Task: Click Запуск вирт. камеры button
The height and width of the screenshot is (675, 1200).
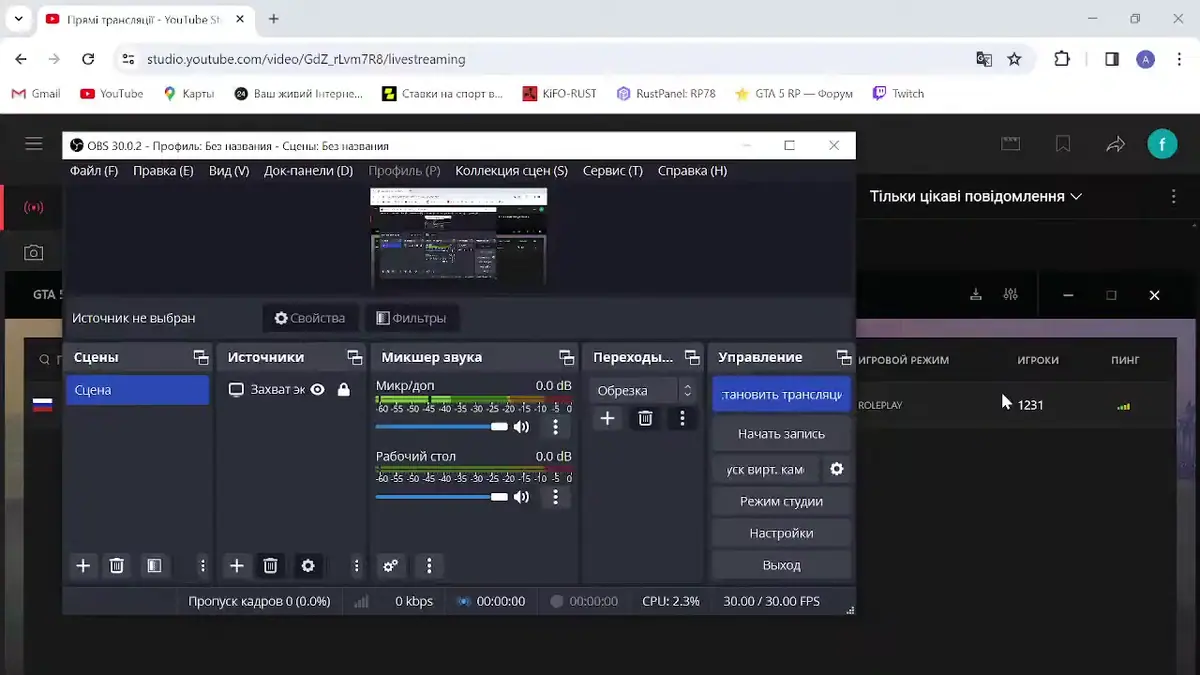Action: click(765, 469)
